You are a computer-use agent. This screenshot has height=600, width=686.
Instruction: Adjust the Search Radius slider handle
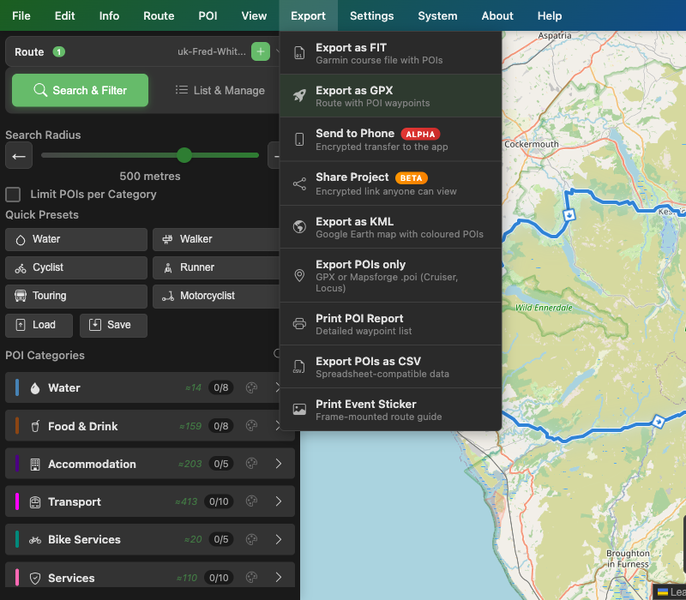point(184,155)
